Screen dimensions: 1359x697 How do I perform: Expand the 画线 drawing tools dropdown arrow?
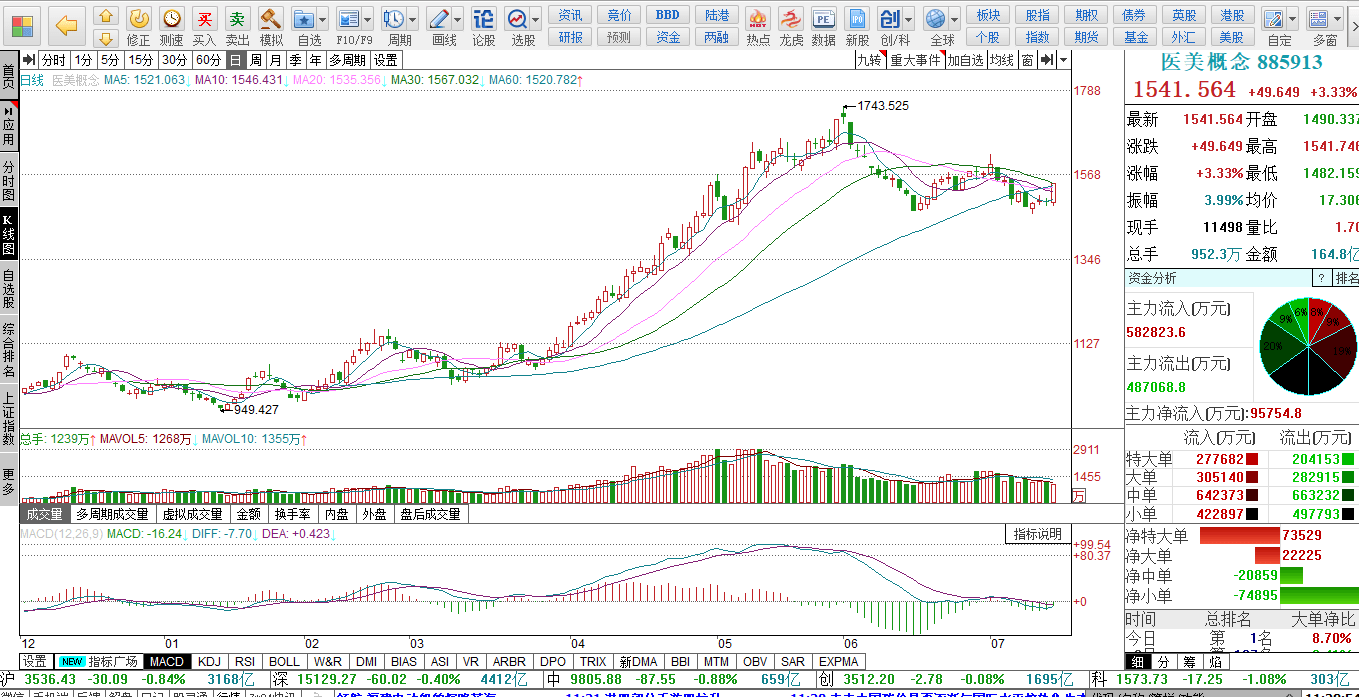click(458, 19)
